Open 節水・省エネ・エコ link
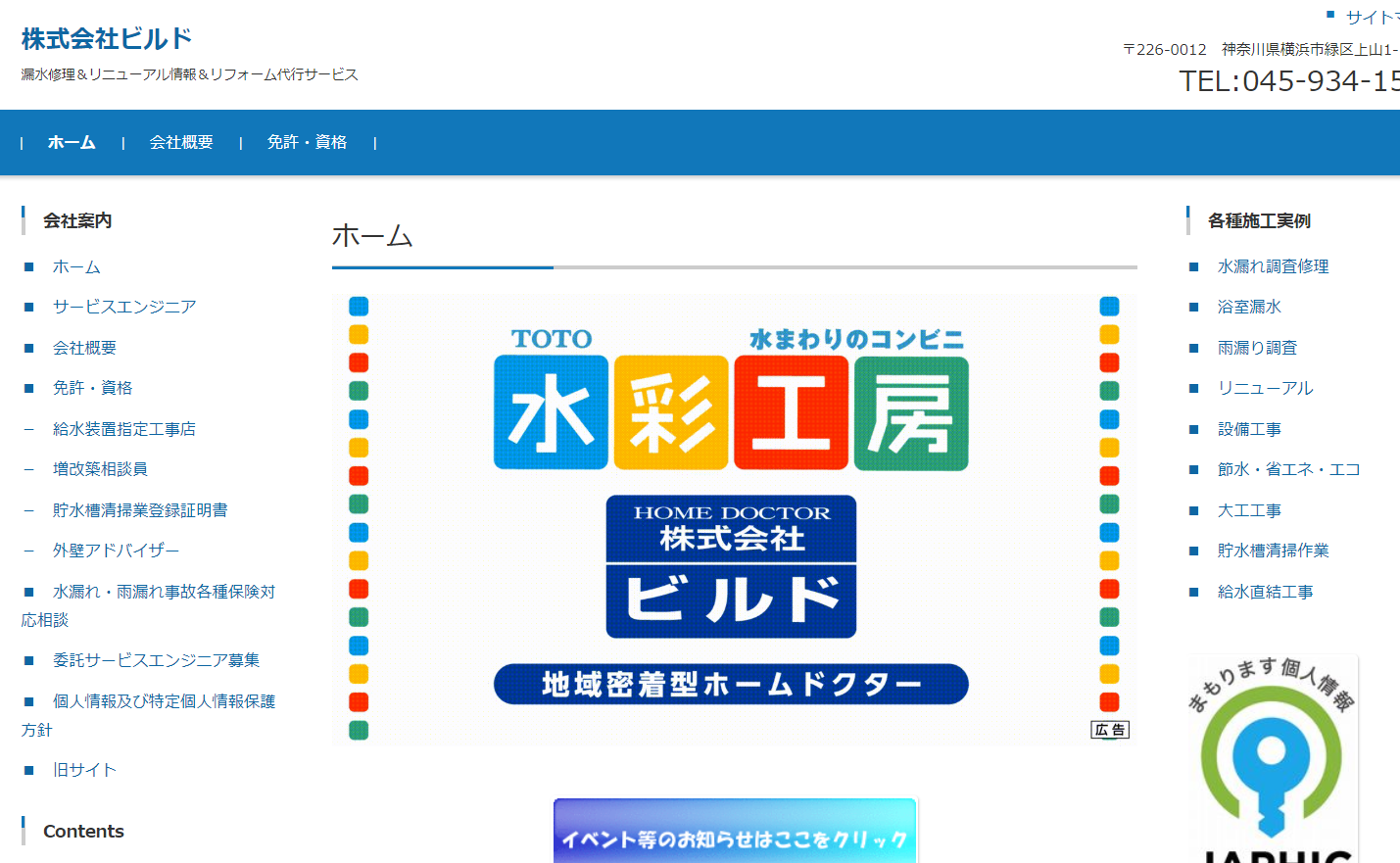Screen dimensions: 1400x863 [1288, 469]
